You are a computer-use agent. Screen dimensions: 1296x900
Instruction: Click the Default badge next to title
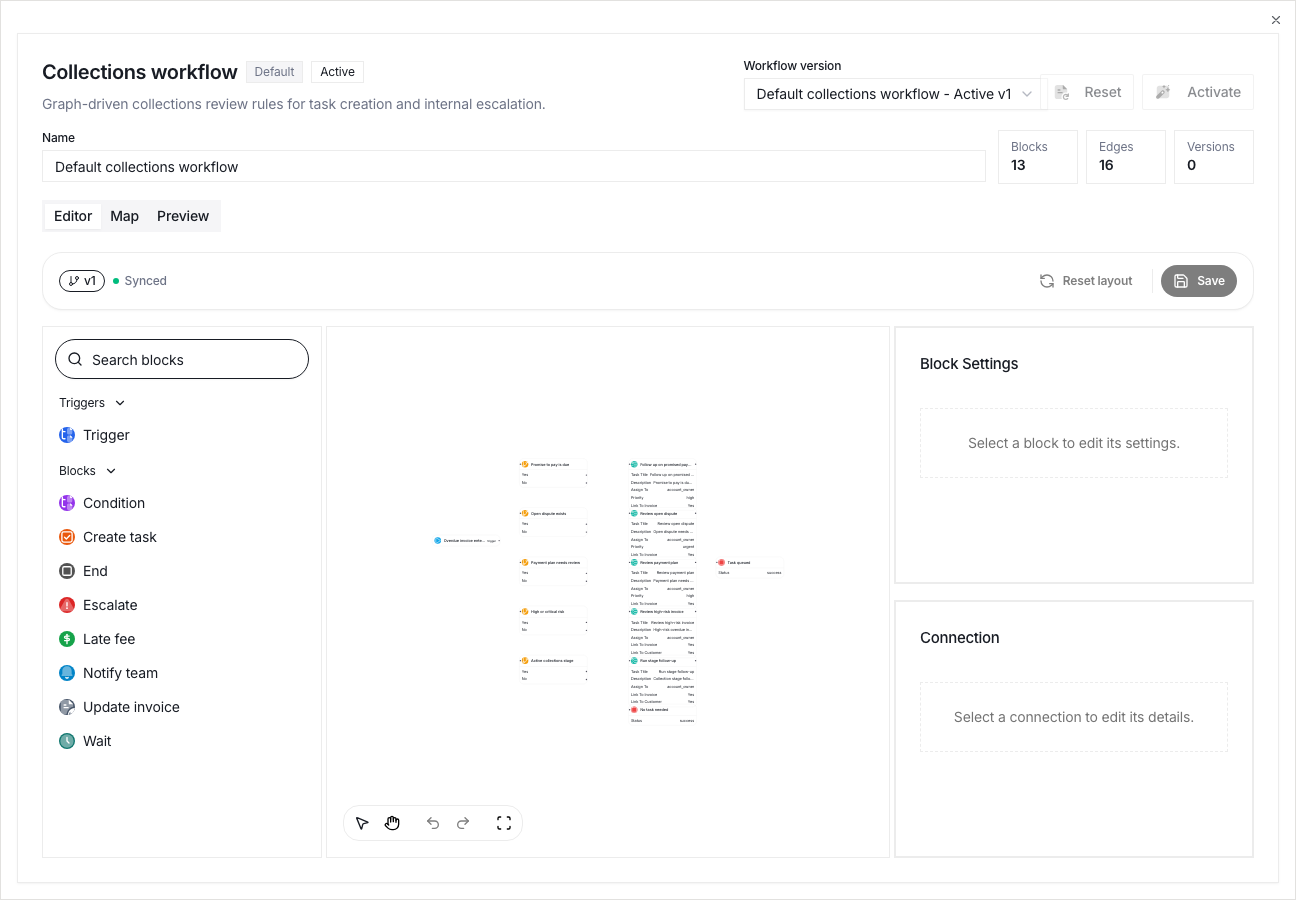click(x=274, y=72)
